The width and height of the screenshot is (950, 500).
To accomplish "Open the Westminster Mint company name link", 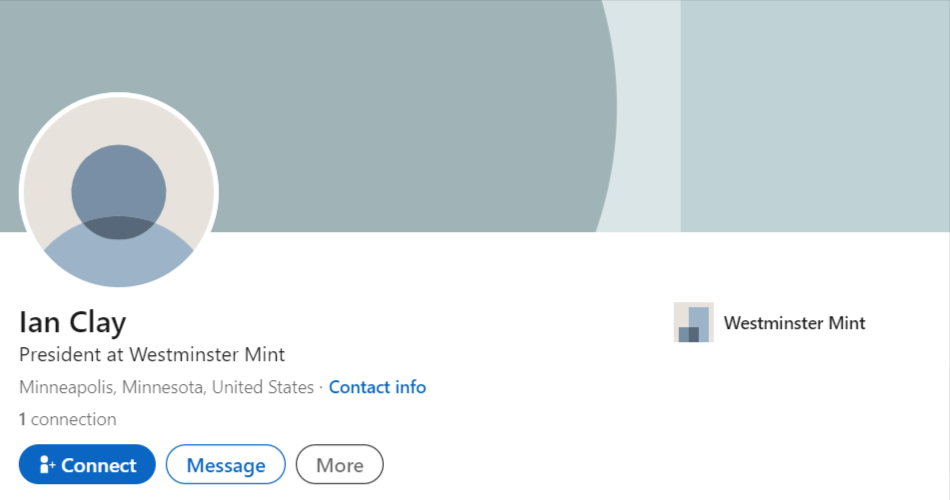I will point(794,323).
